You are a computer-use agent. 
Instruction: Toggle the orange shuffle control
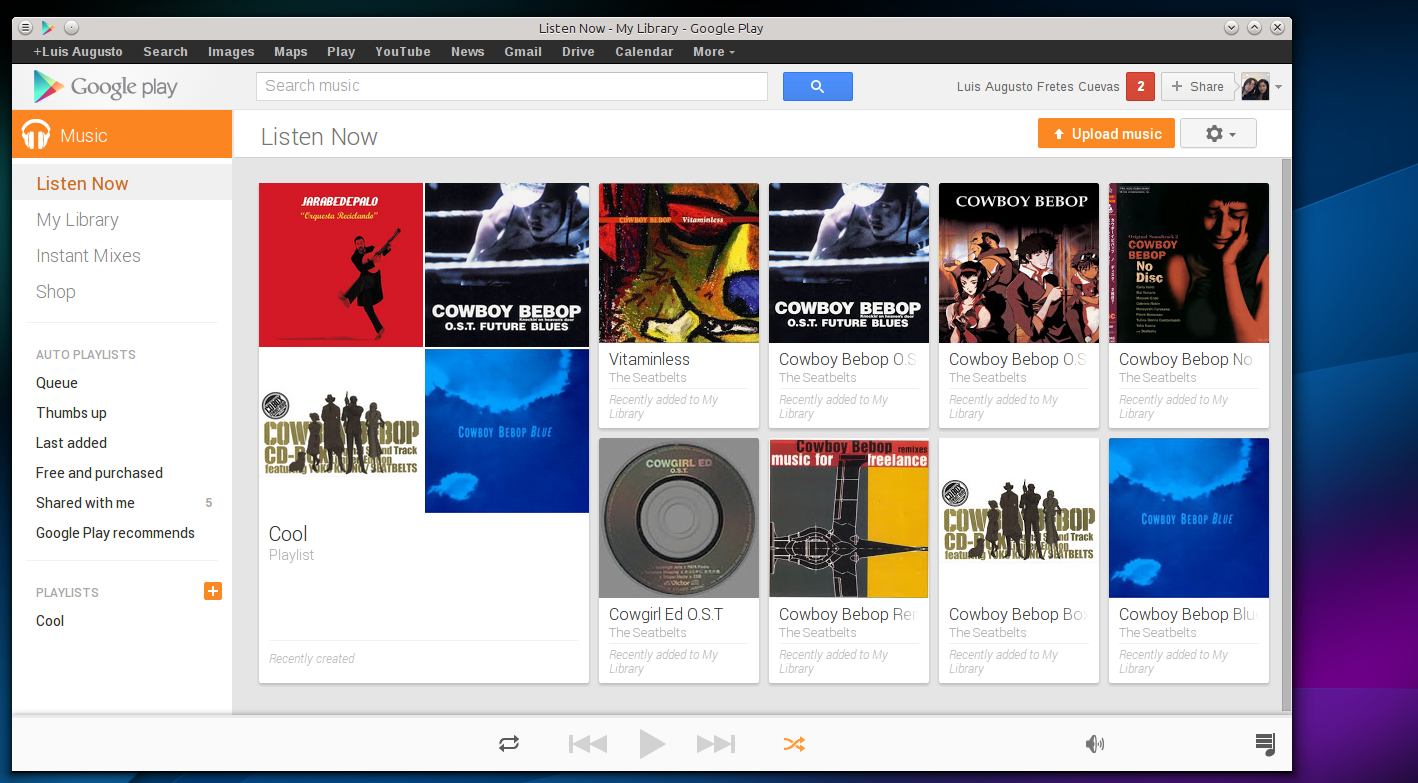[794, 744]
